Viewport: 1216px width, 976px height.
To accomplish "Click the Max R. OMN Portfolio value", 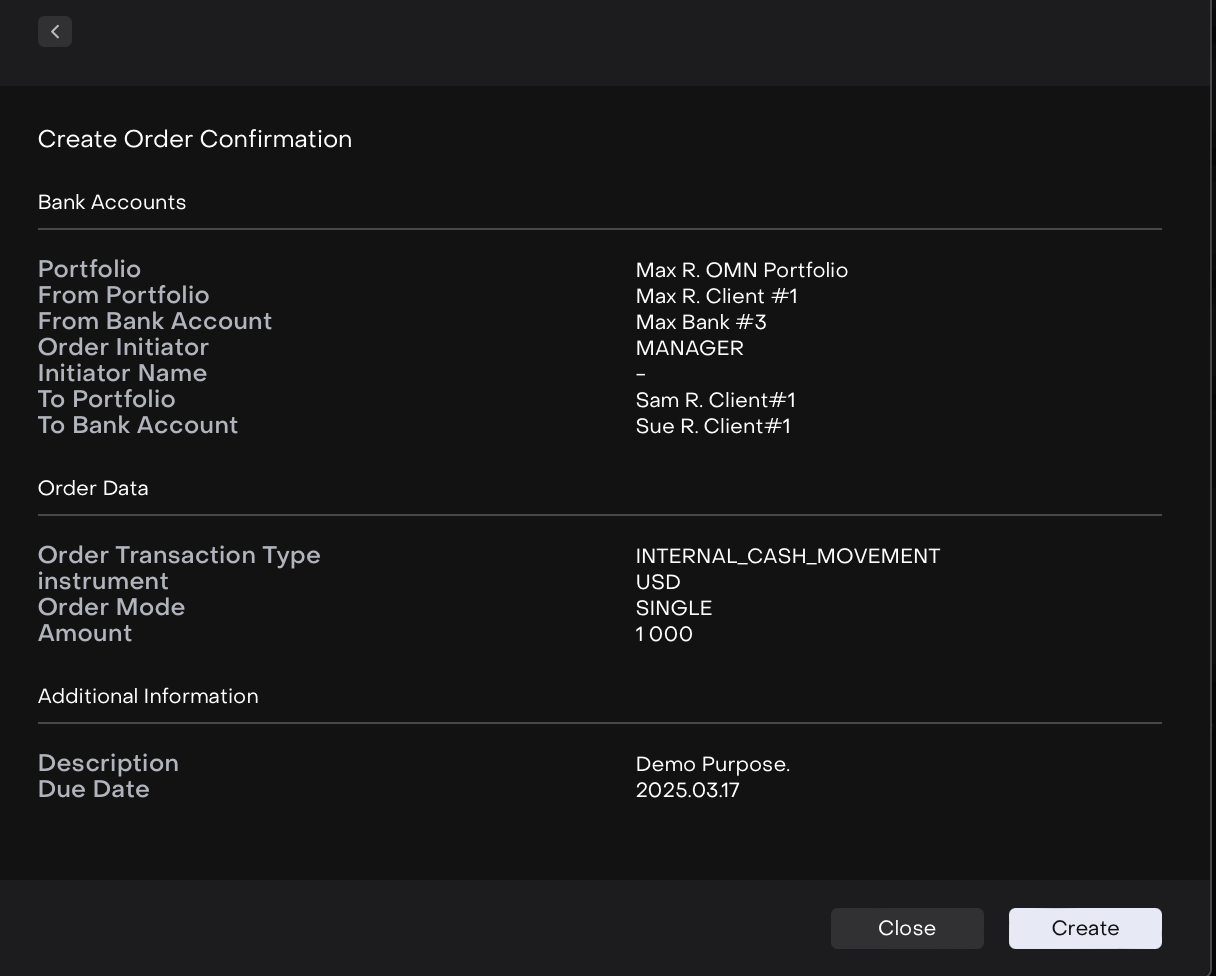I will pyautogui.click(x=741, y=270).
